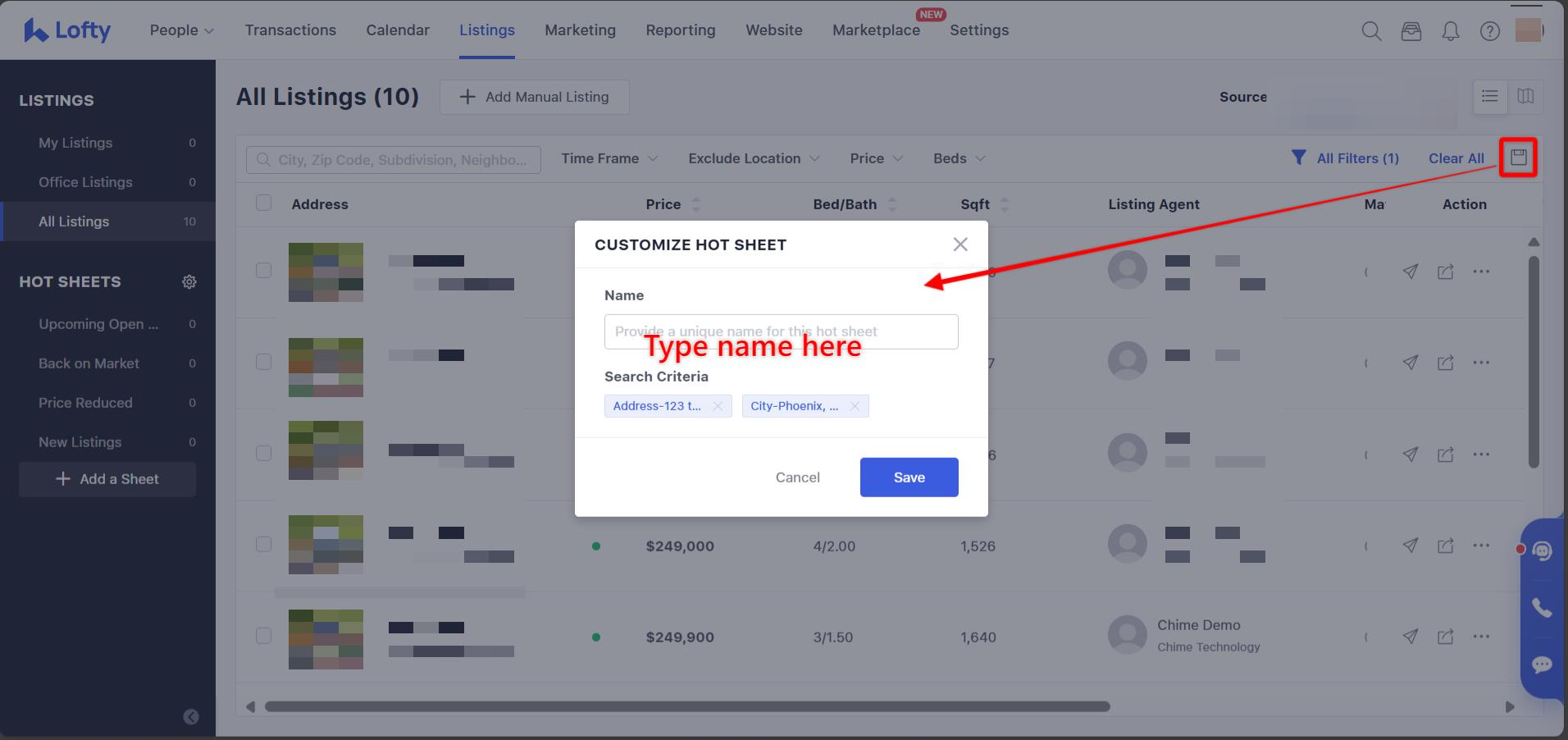Click the hot sheet Name input field

[781, 331]
